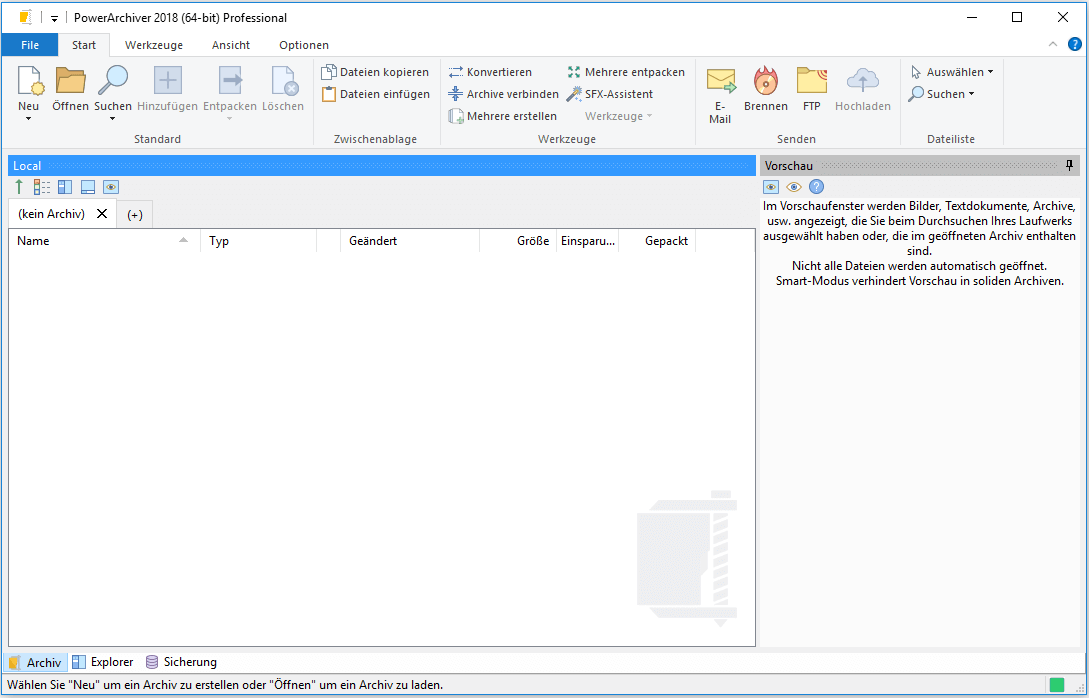
Task: Open the Auswählen dropdown in Dateiliste
Action: pyautogui.click(x=951, y=72)
